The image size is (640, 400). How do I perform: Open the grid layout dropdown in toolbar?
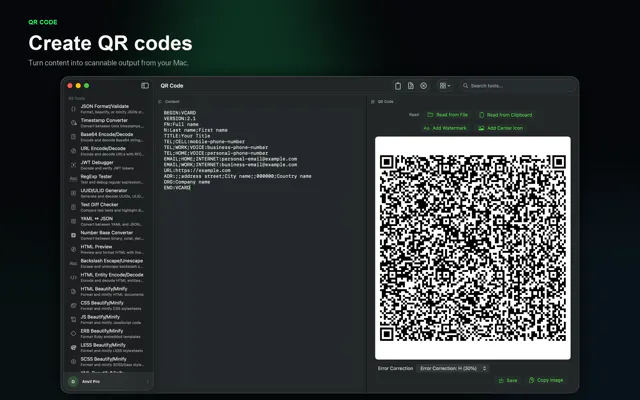click(445, 86)
